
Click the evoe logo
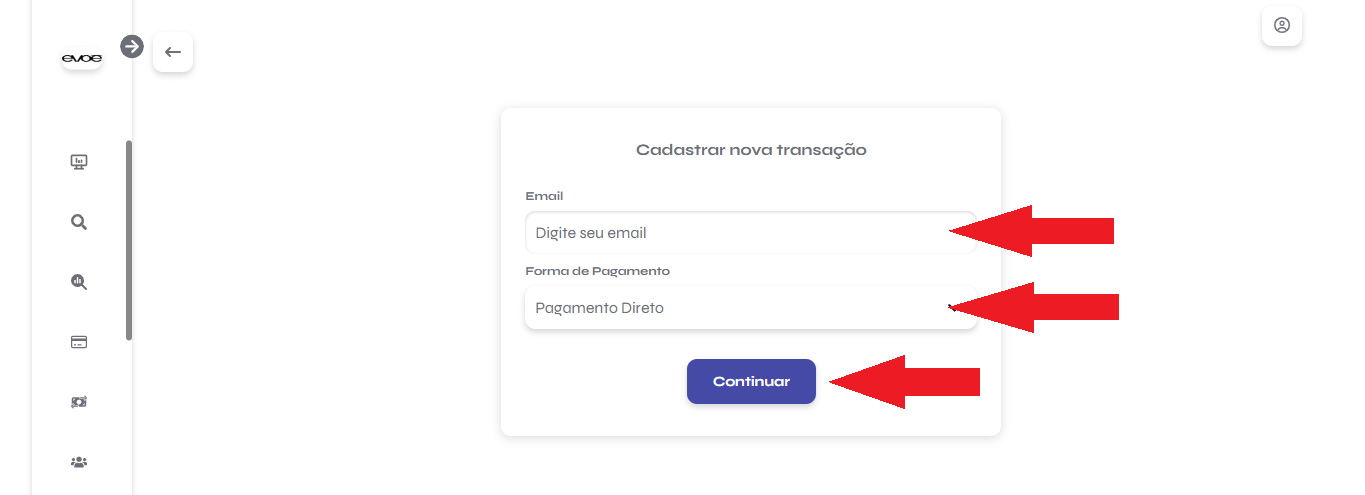[x=82, y=58]
